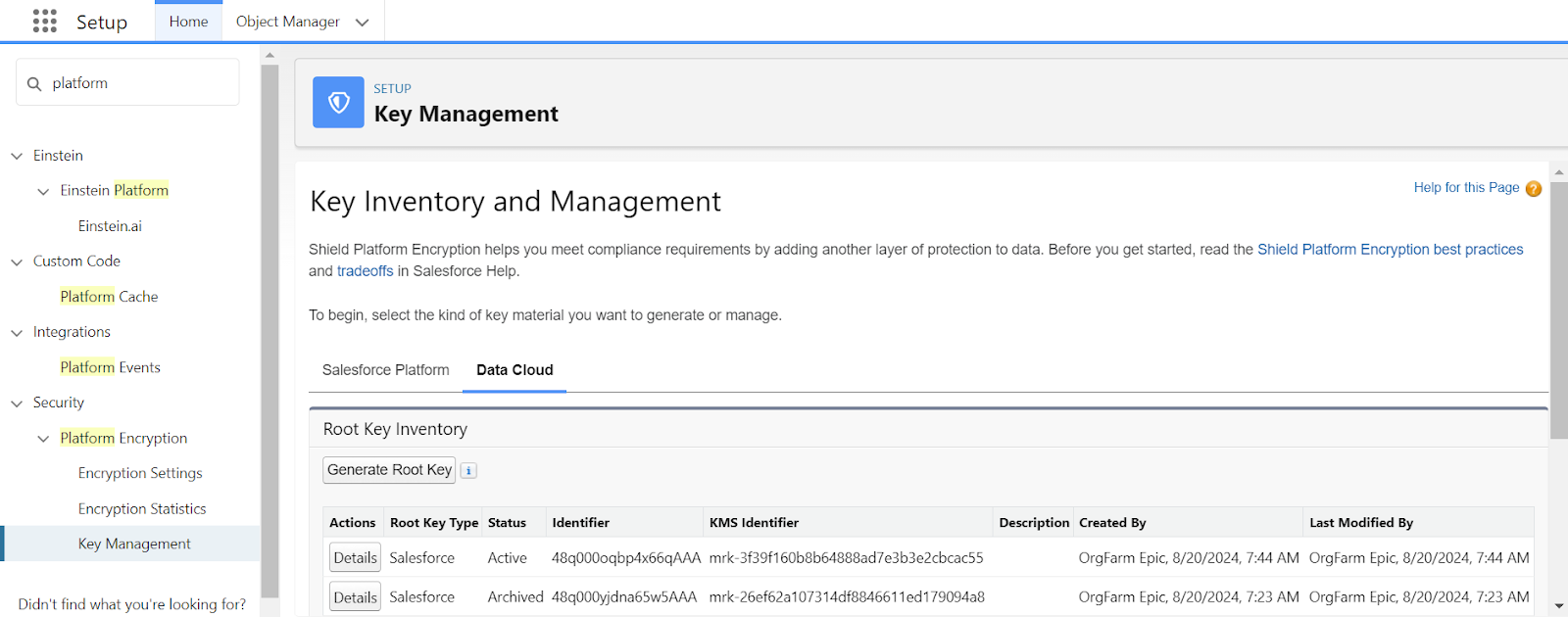Switch to the Salesforce Platform tab
This screenshot has height=617, width=1568.
point(385,370)
